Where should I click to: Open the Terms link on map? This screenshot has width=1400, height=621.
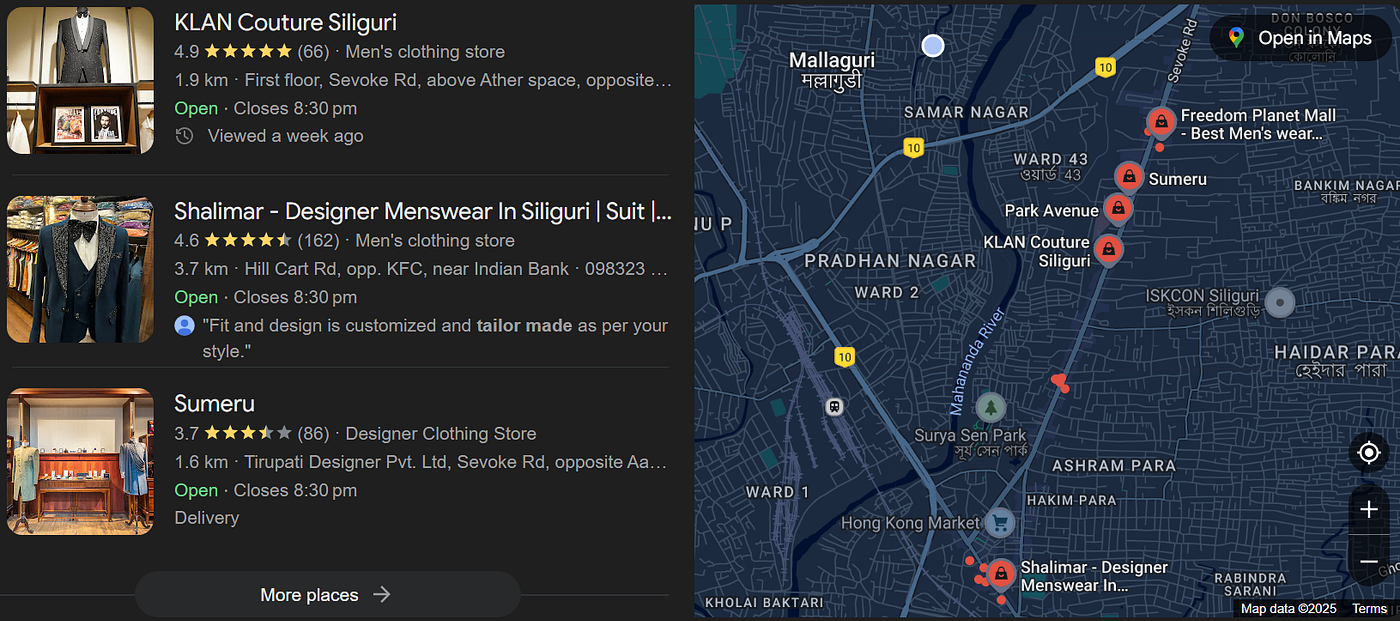(1370, 609)
